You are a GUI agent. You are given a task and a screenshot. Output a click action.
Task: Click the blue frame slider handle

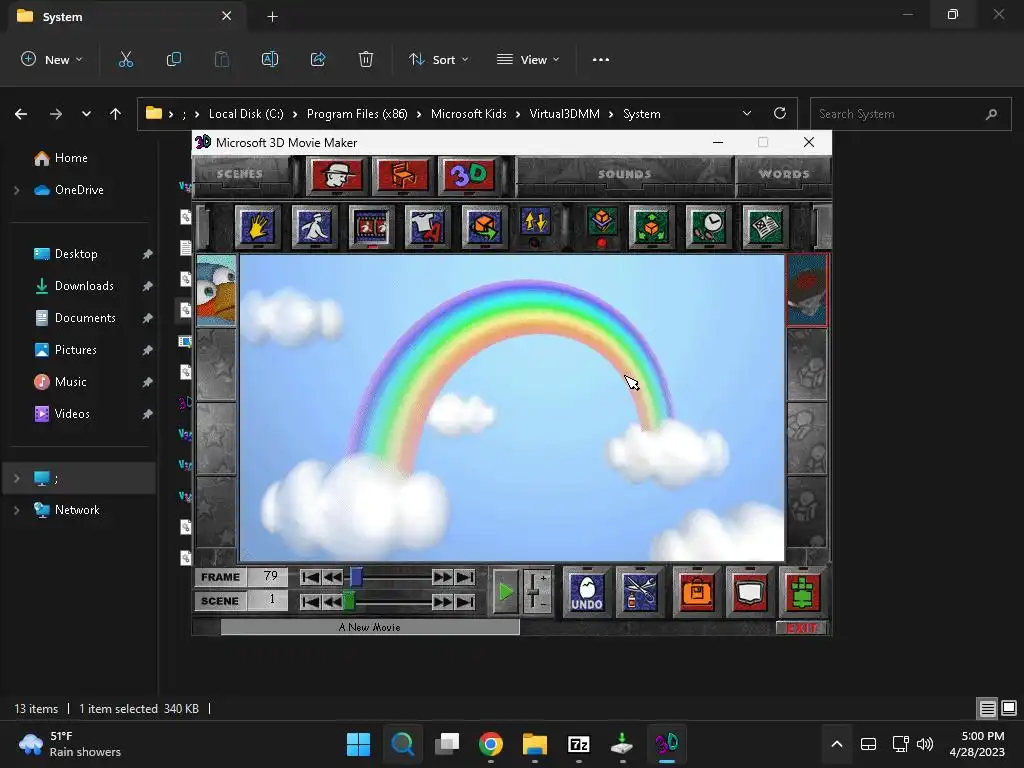pyautogui.click(x=357, y=577)
